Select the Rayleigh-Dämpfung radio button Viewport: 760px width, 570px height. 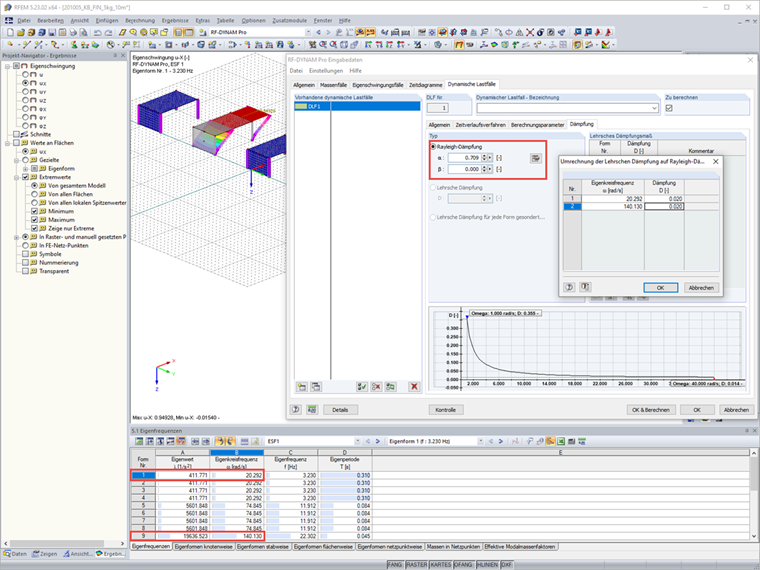(433, 146)
